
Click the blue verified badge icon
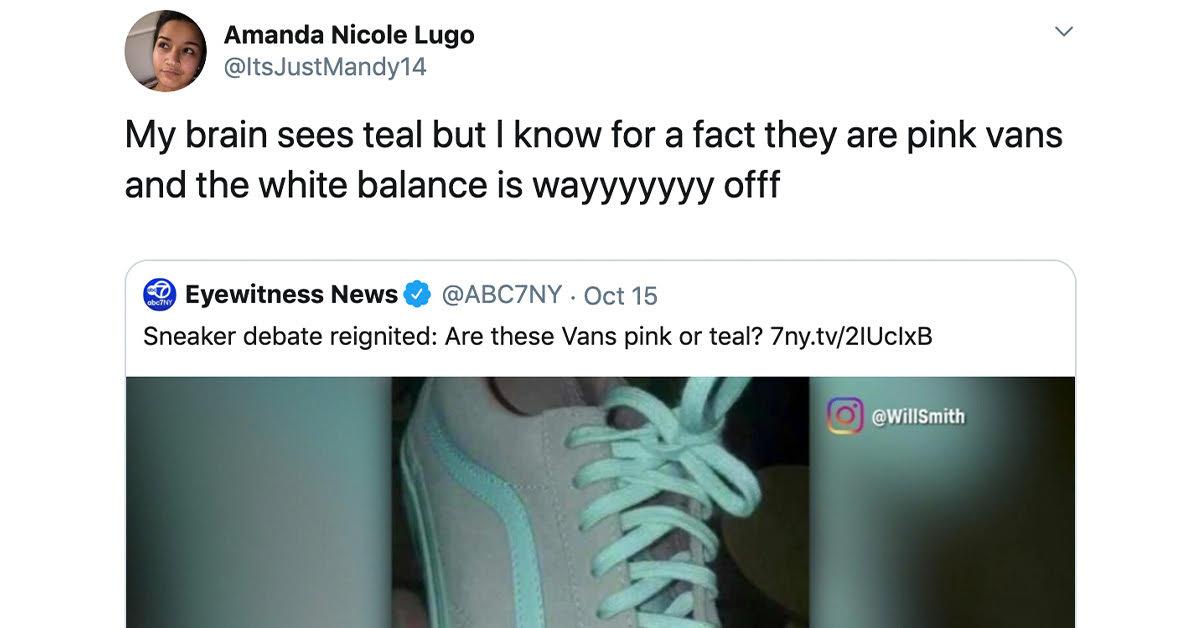pyautogui.click(x=417, y=295)
